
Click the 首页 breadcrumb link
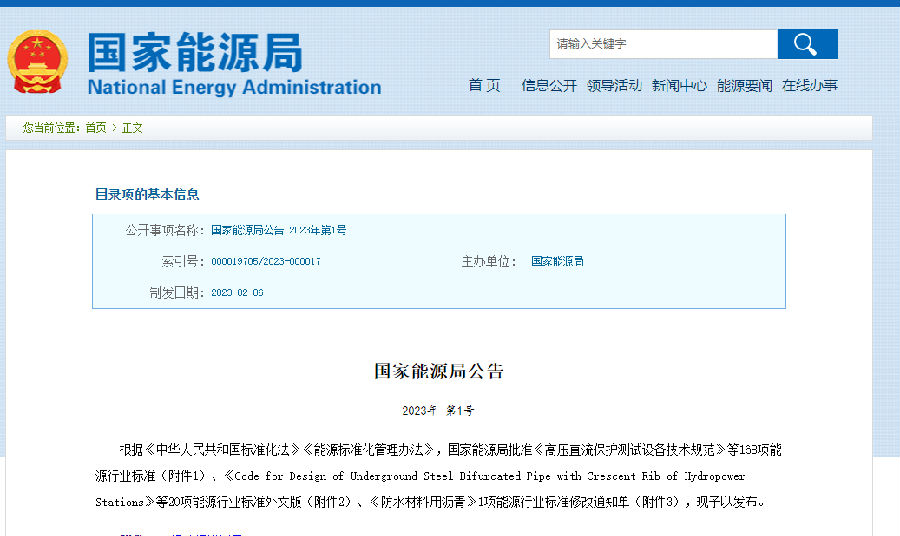point(96,127)
